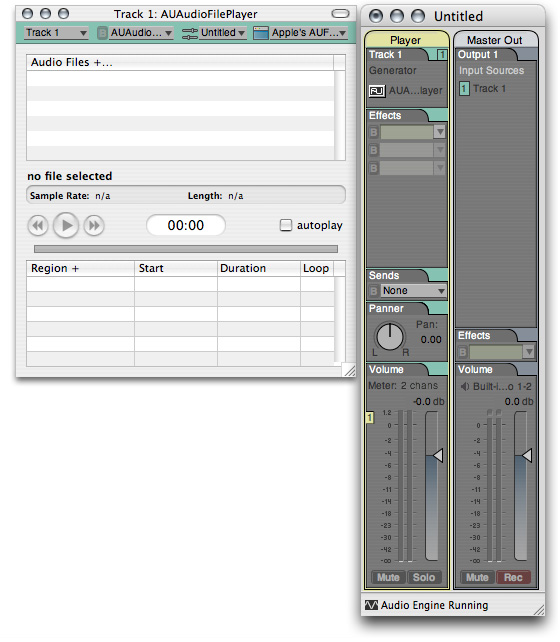This screenshot has width=560, height=642.
Task: Click the Volume section tab in Player strip
Action: point(398,370)
